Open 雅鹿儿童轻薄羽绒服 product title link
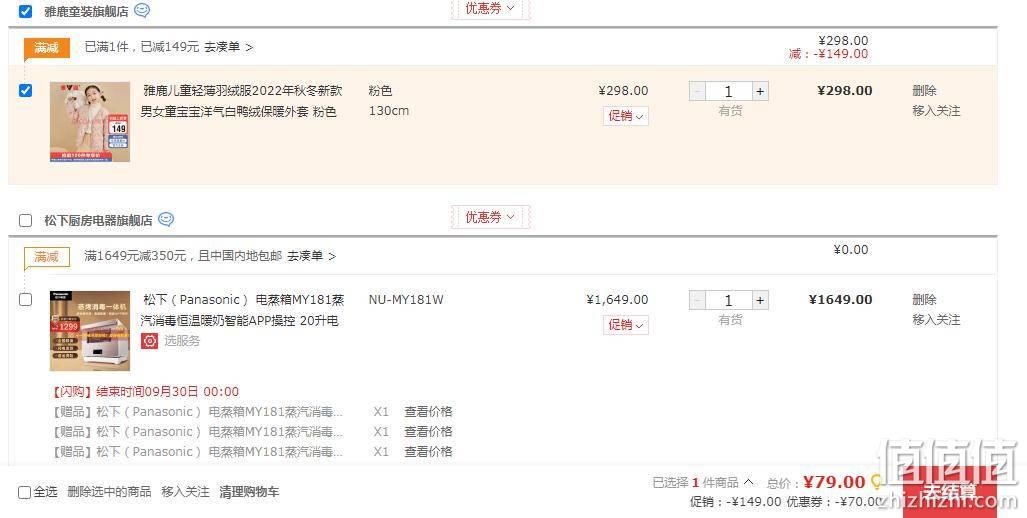1027x518 pixels. click(242, 101)
